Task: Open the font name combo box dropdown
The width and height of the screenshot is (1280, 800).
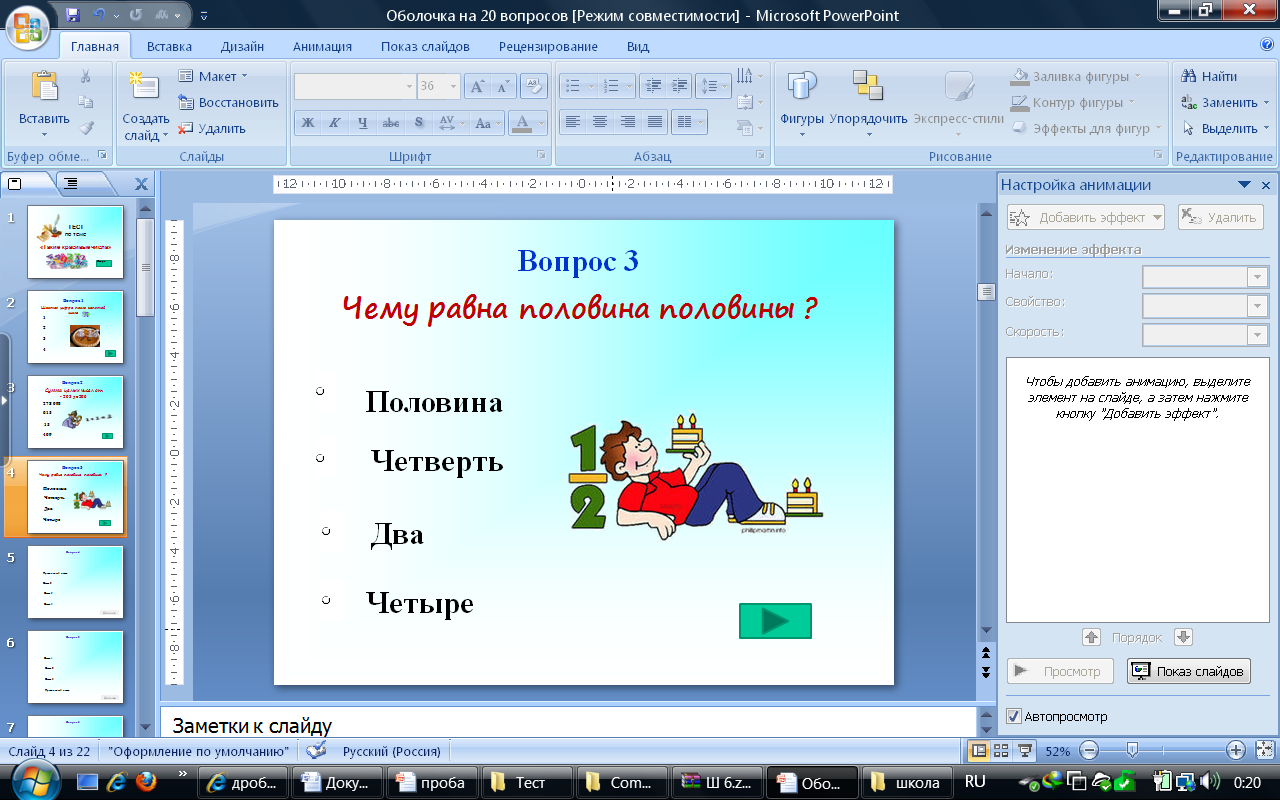Action: (x=409, y=86)
